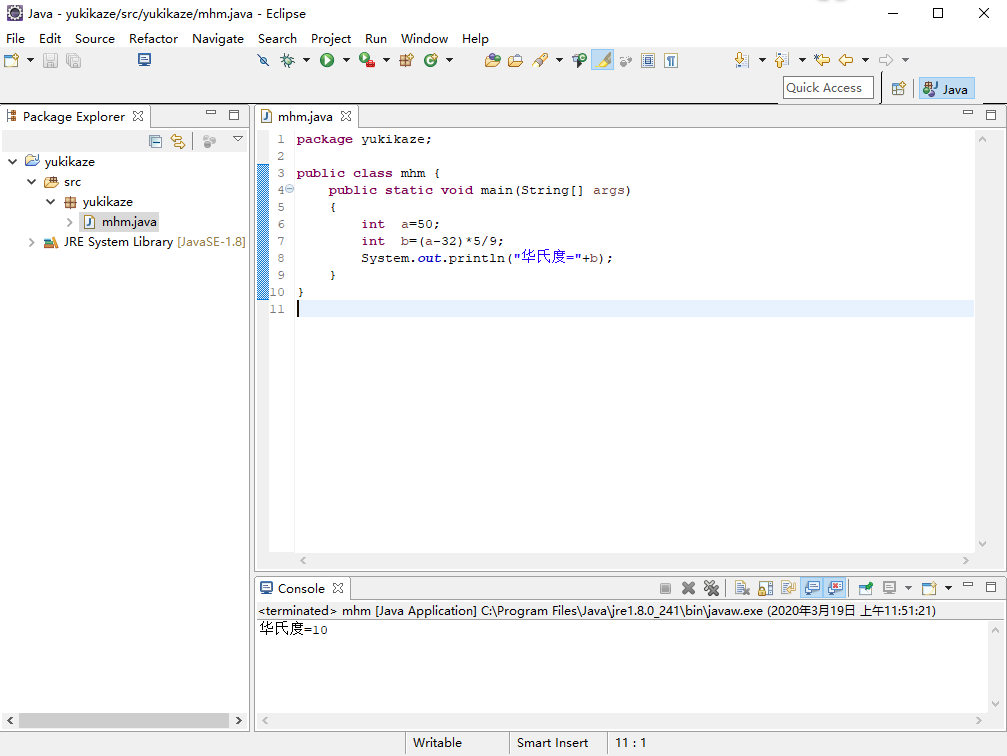Screen dimensions: 1007x756
Task: Click the Open Task folder icon
Action: click(515, 60)
